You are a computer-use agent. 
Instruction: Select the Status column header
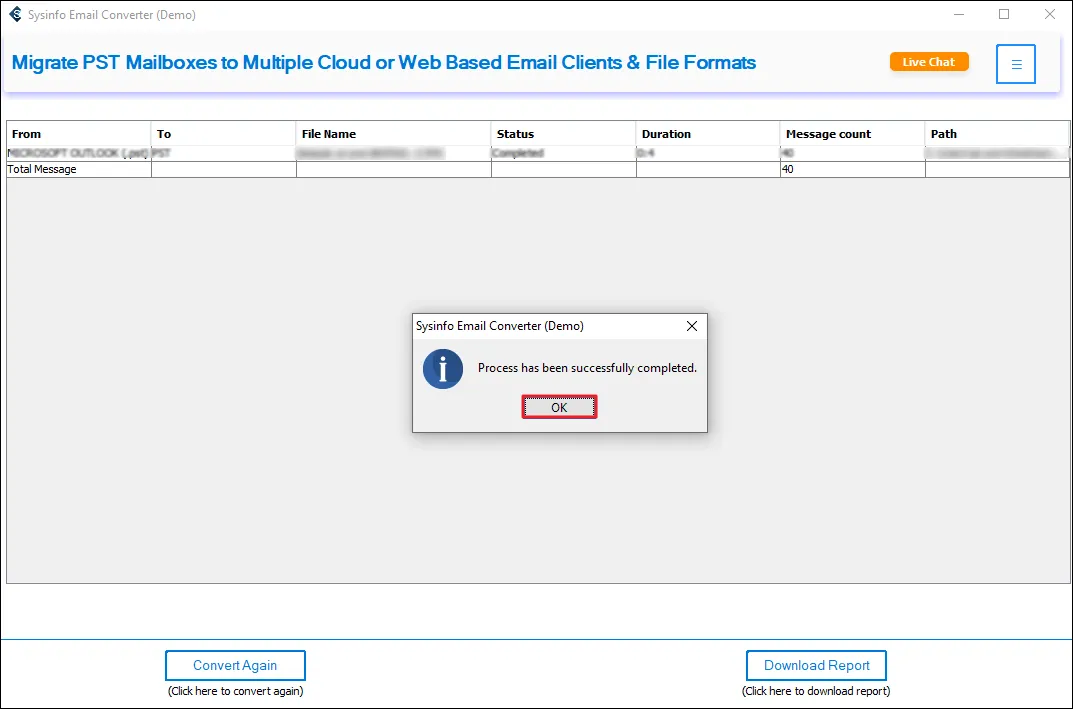[564, 134]
